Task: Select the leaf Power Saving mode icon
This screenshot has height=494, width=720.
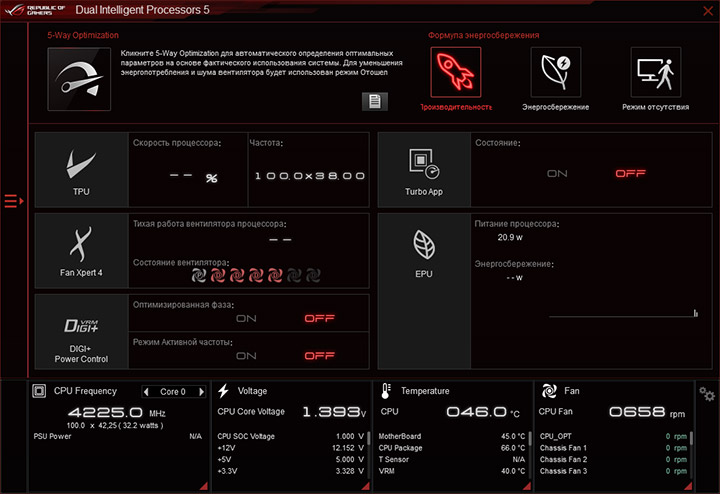Action: coord(556,72)
